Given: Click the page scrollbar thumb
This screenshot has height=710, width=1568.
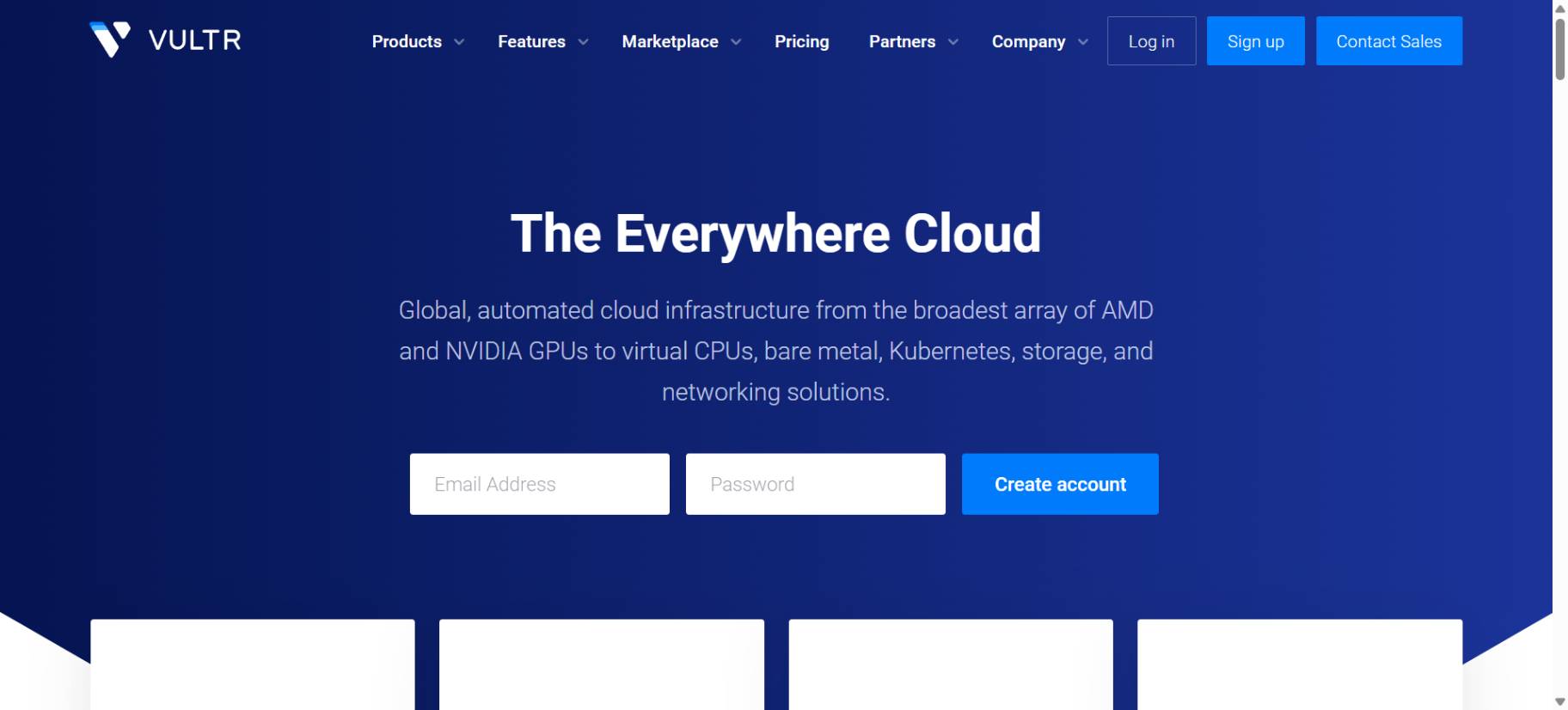Looking at the screenshot, I should pyautogui.click(x=1559, y=49).
